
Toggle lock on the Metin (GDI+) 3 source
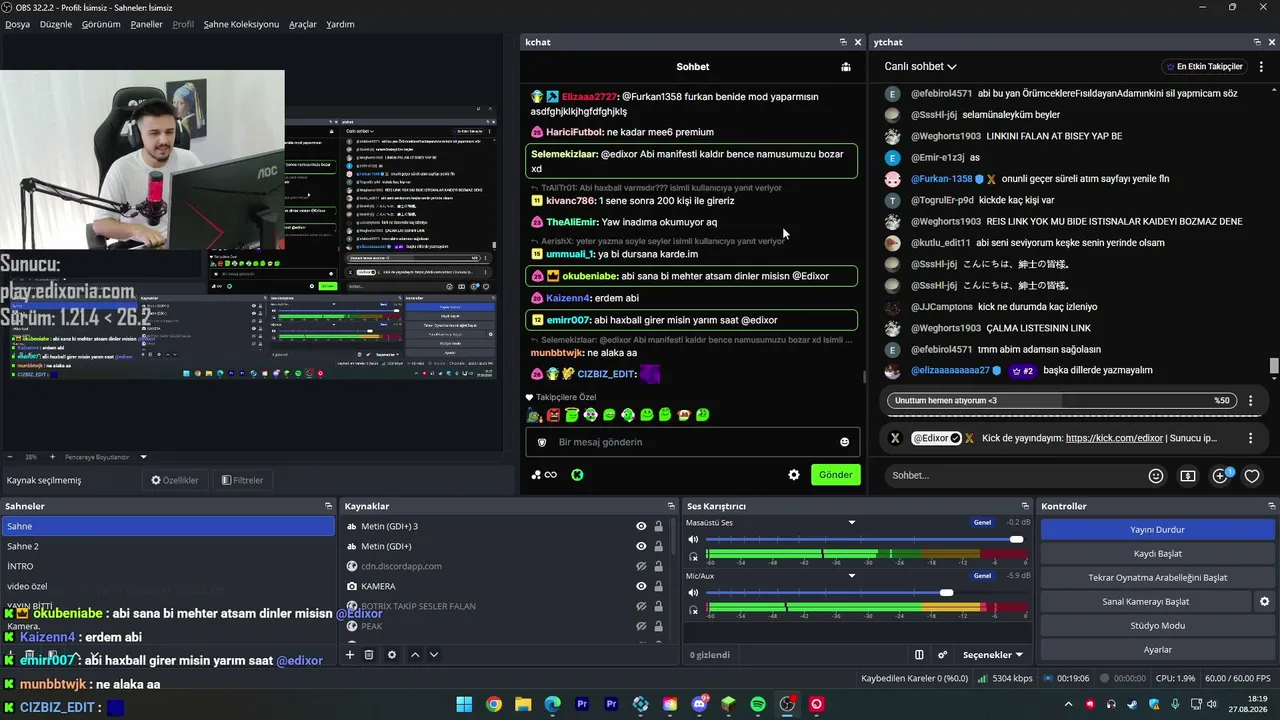pyautogui.click(x=658, y=526)
